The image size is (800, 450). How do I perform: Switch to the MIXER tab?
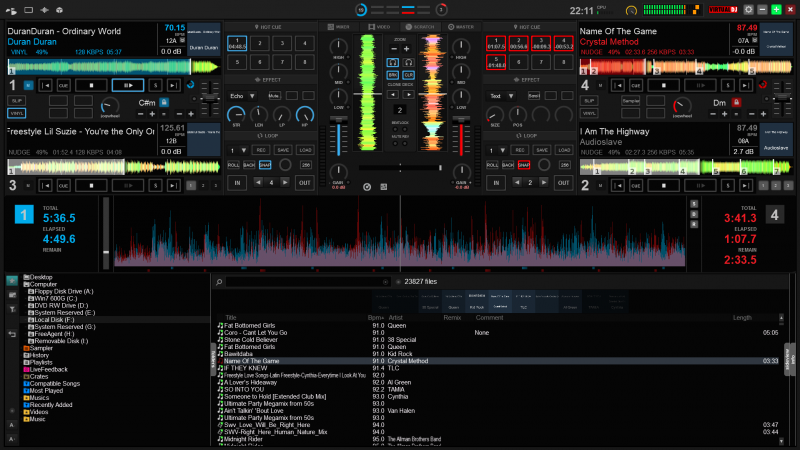click(338, 27)
